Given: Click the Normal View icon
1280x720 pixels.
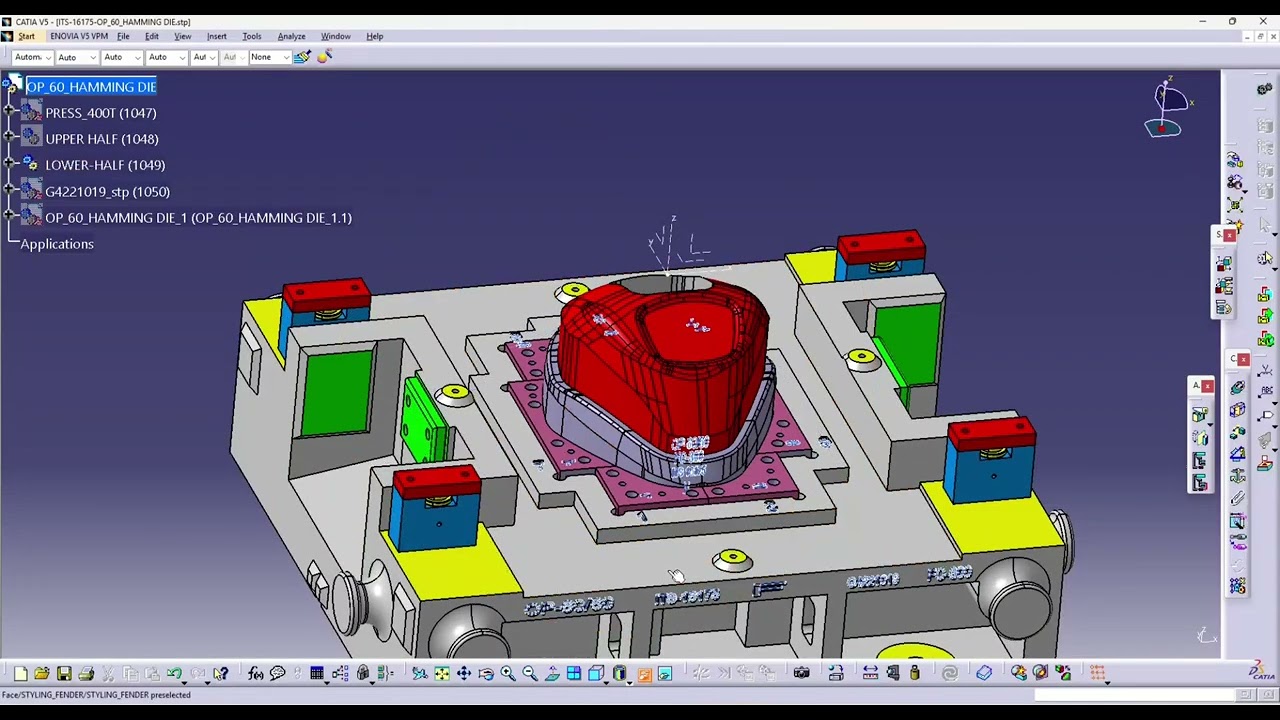Looking at the screenshot, I should click(x=552, y=674).
